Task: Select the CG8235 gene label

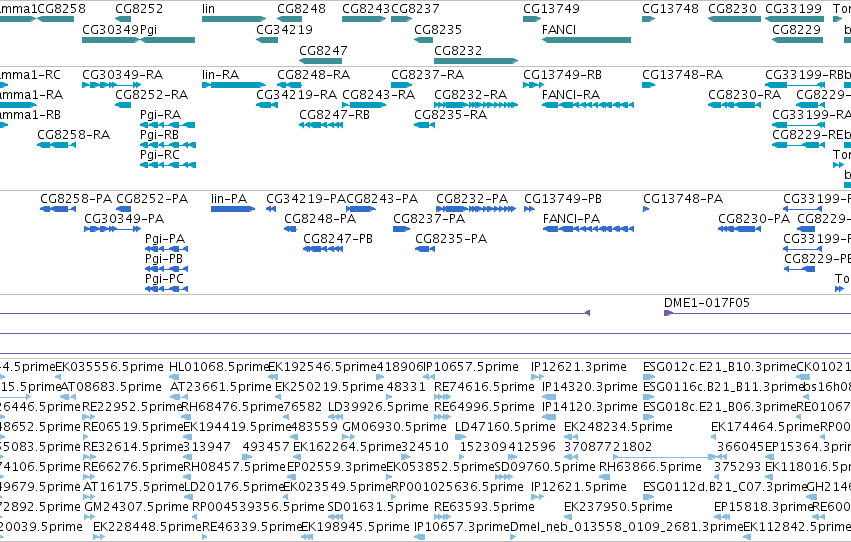Action: pyautogui.click(x=438, y=29)
